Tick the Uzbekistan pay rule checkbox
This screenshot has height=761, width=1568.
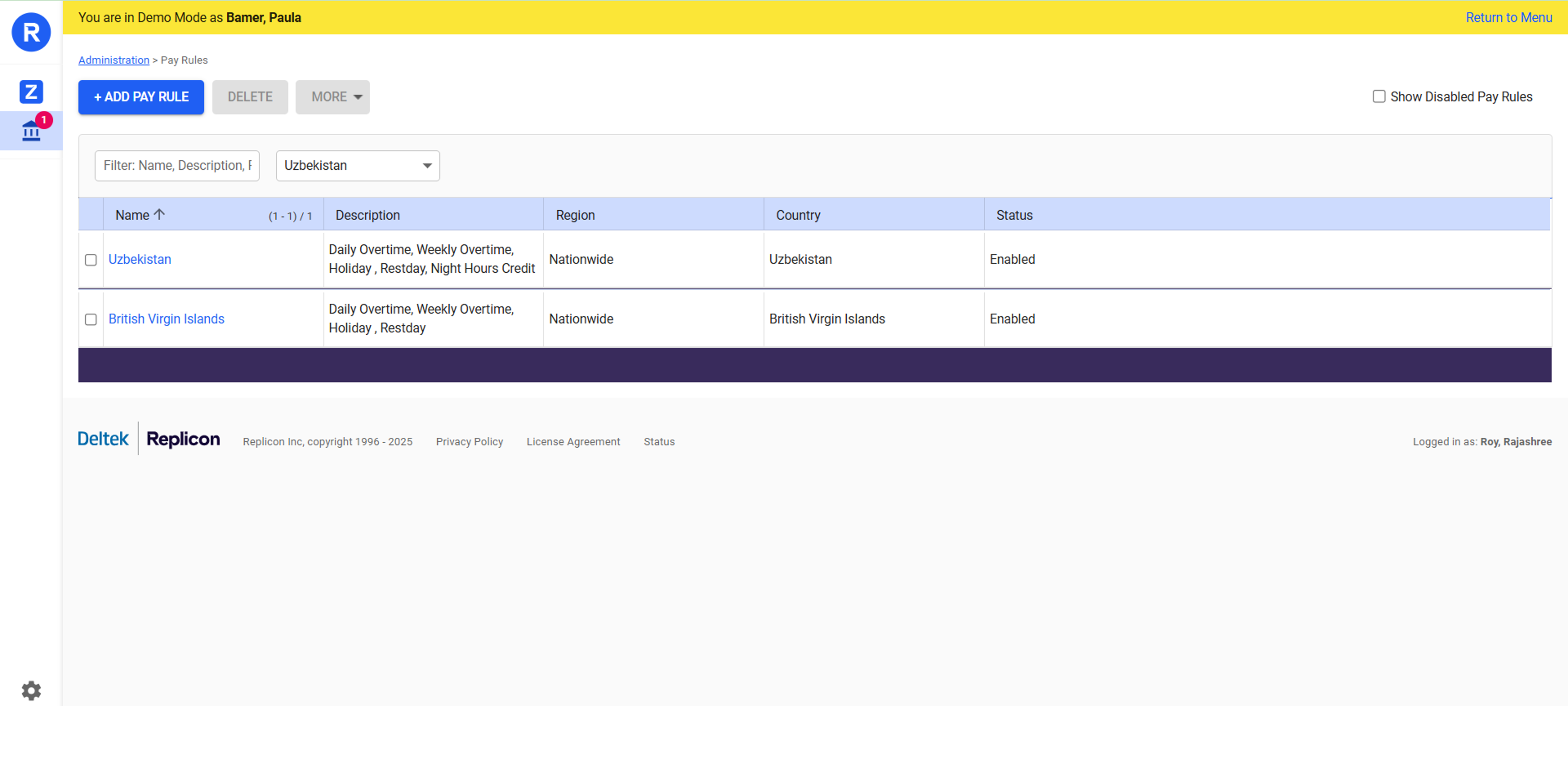tap(91, 260)
